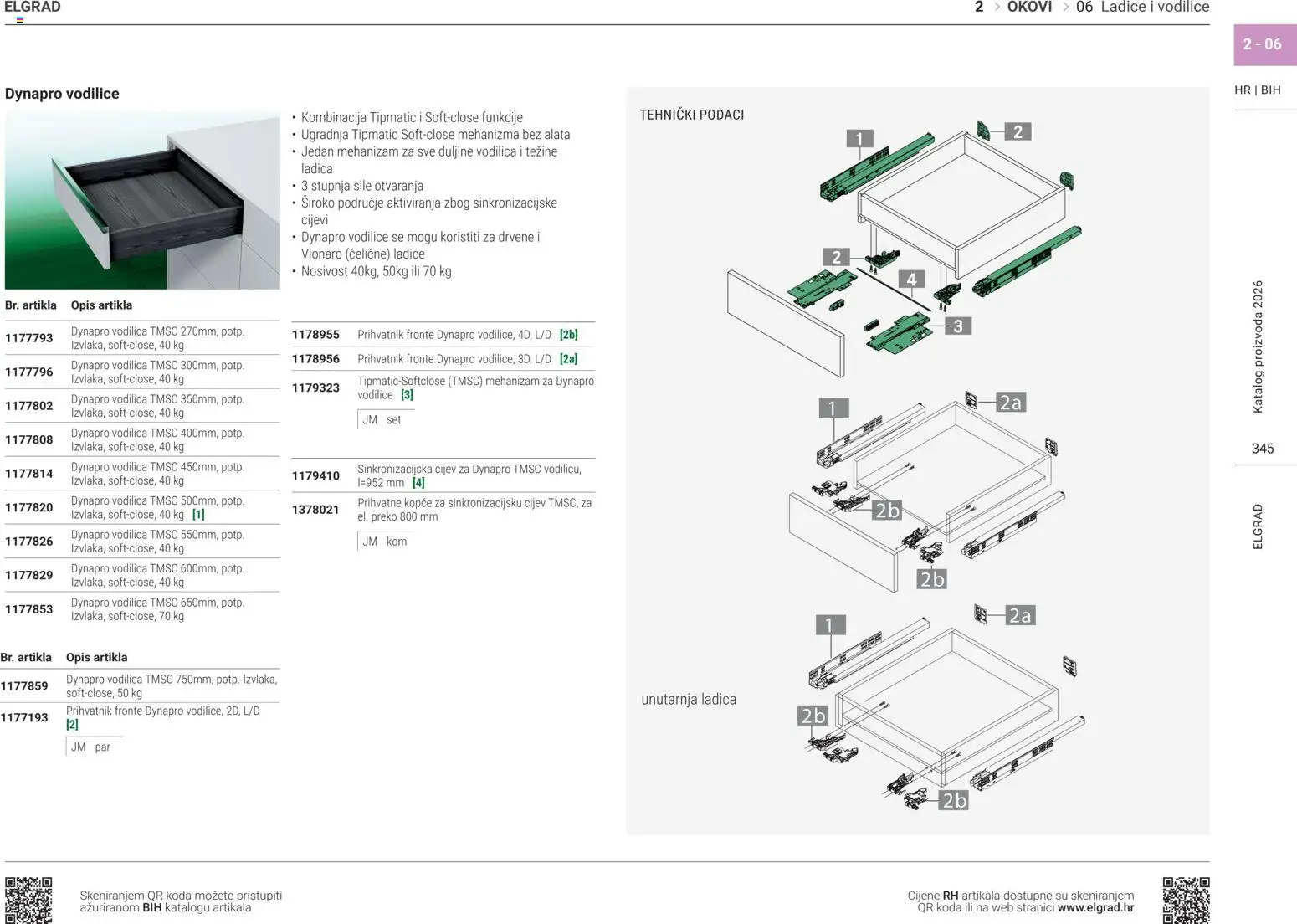Click the gray callout label 3 in diagram
Viewport: 1297px width, 924px height.
point(958,326)
